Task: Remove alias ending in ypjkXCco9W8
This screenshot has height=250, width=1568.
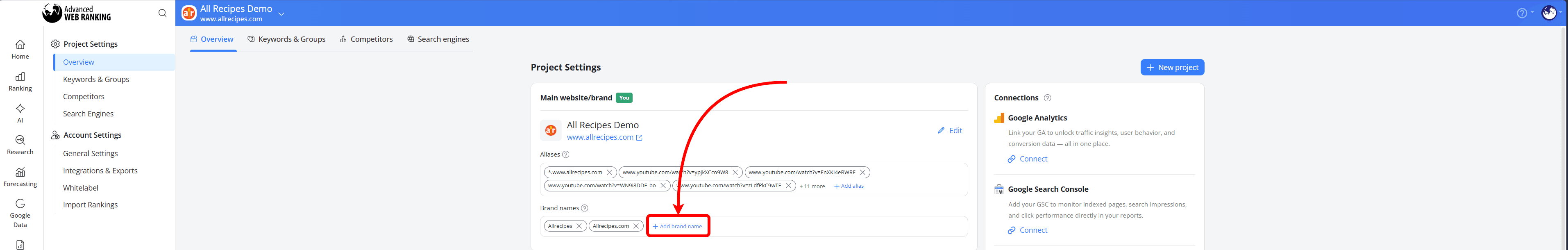Action: tap(735, 172)
